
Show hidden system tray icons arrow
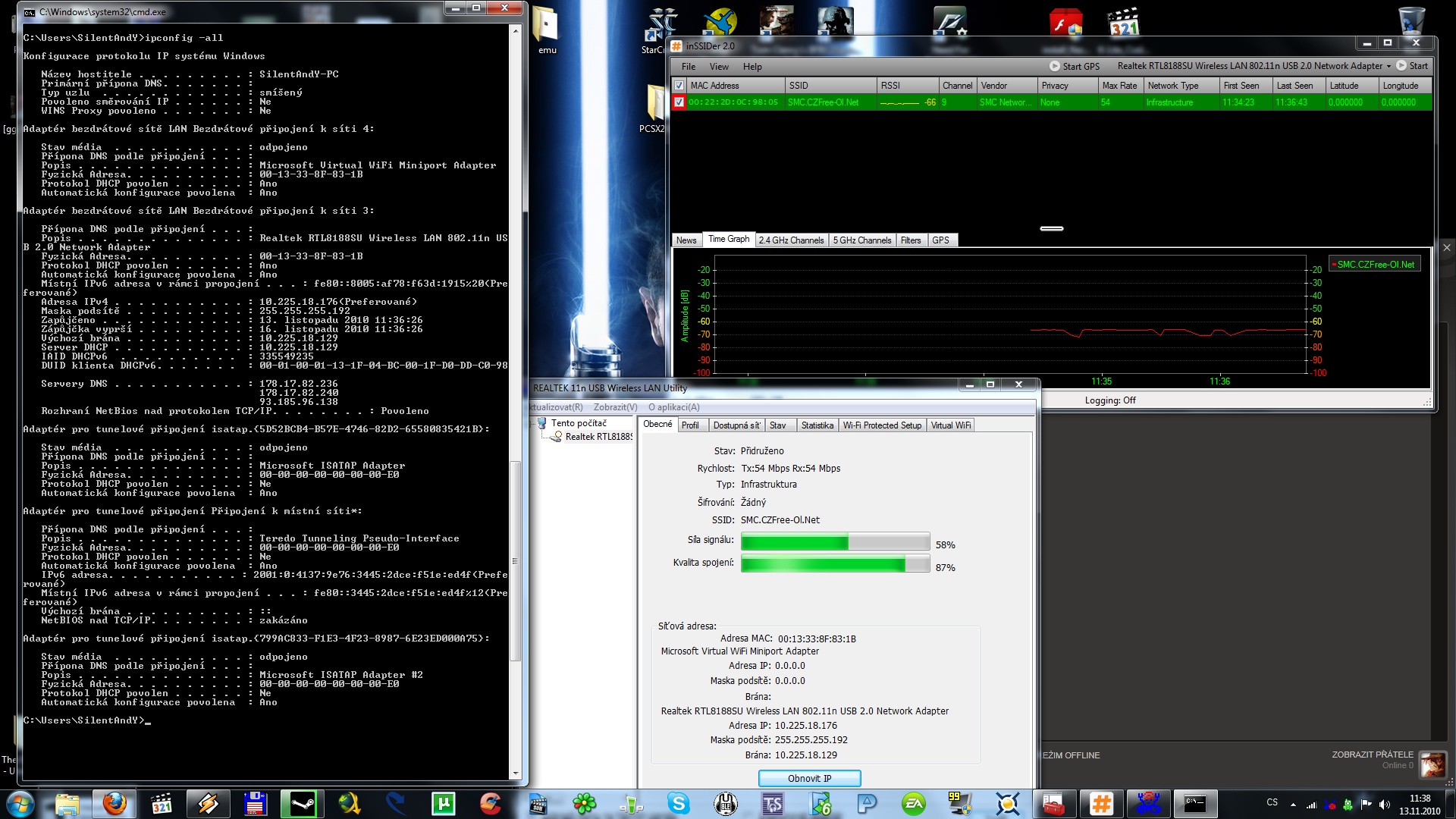(1292, 804)
